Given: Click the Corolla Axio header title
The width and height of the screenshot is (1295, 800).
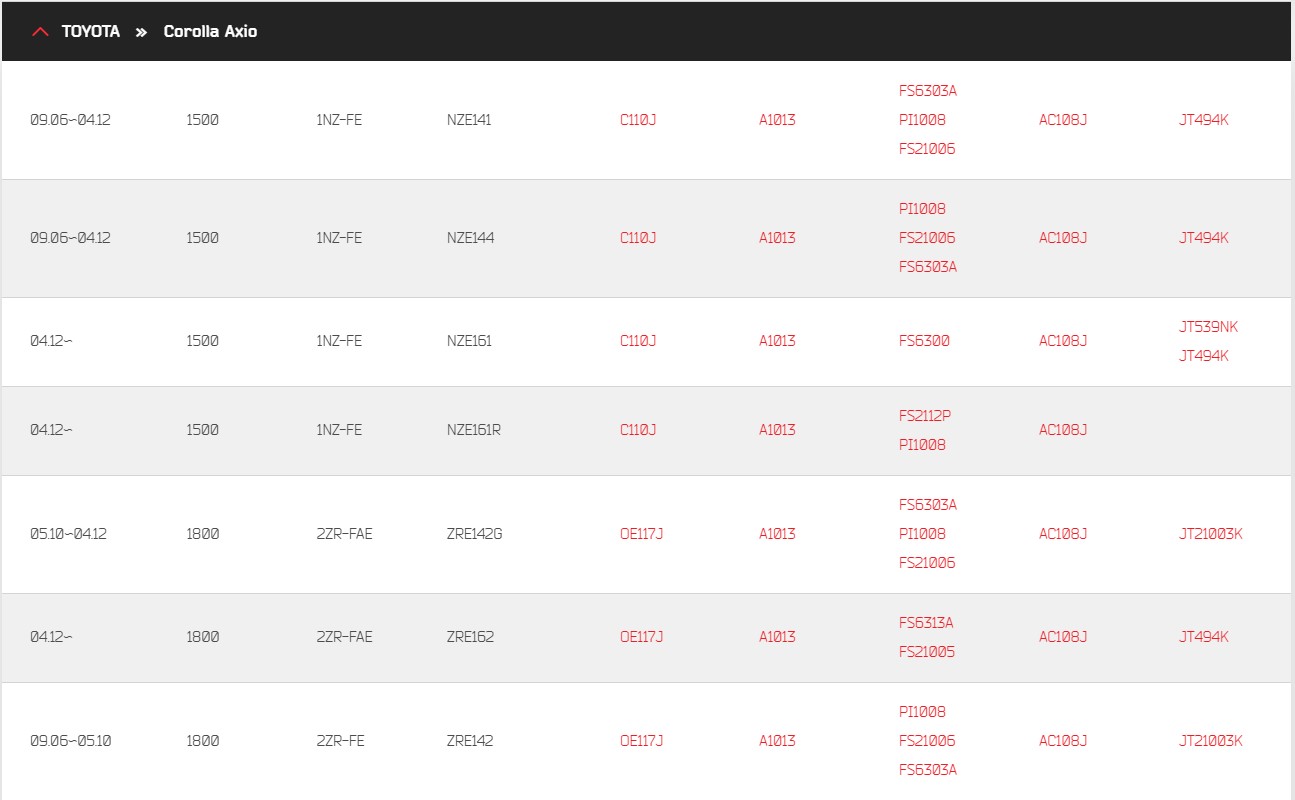Looking at the screenshot, I should 210,32.
